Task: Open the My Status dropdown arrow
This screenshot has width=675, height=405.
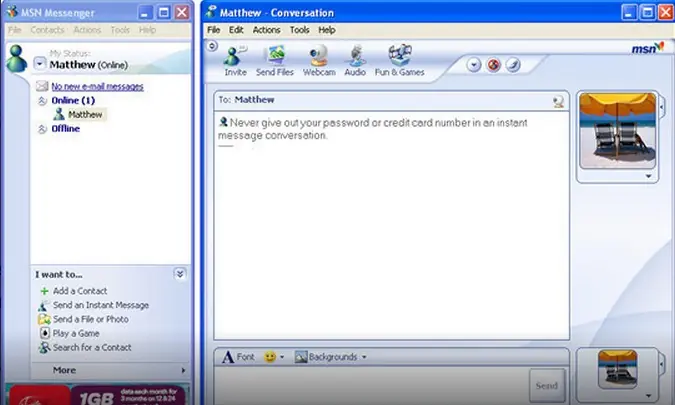Action: pyautogui.click(x=40, y=64)
